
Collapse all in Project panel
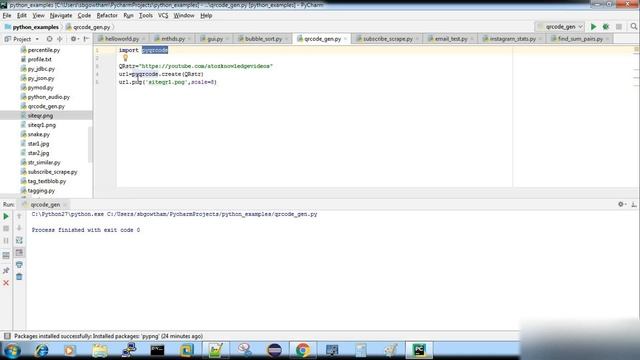[60, 39]
